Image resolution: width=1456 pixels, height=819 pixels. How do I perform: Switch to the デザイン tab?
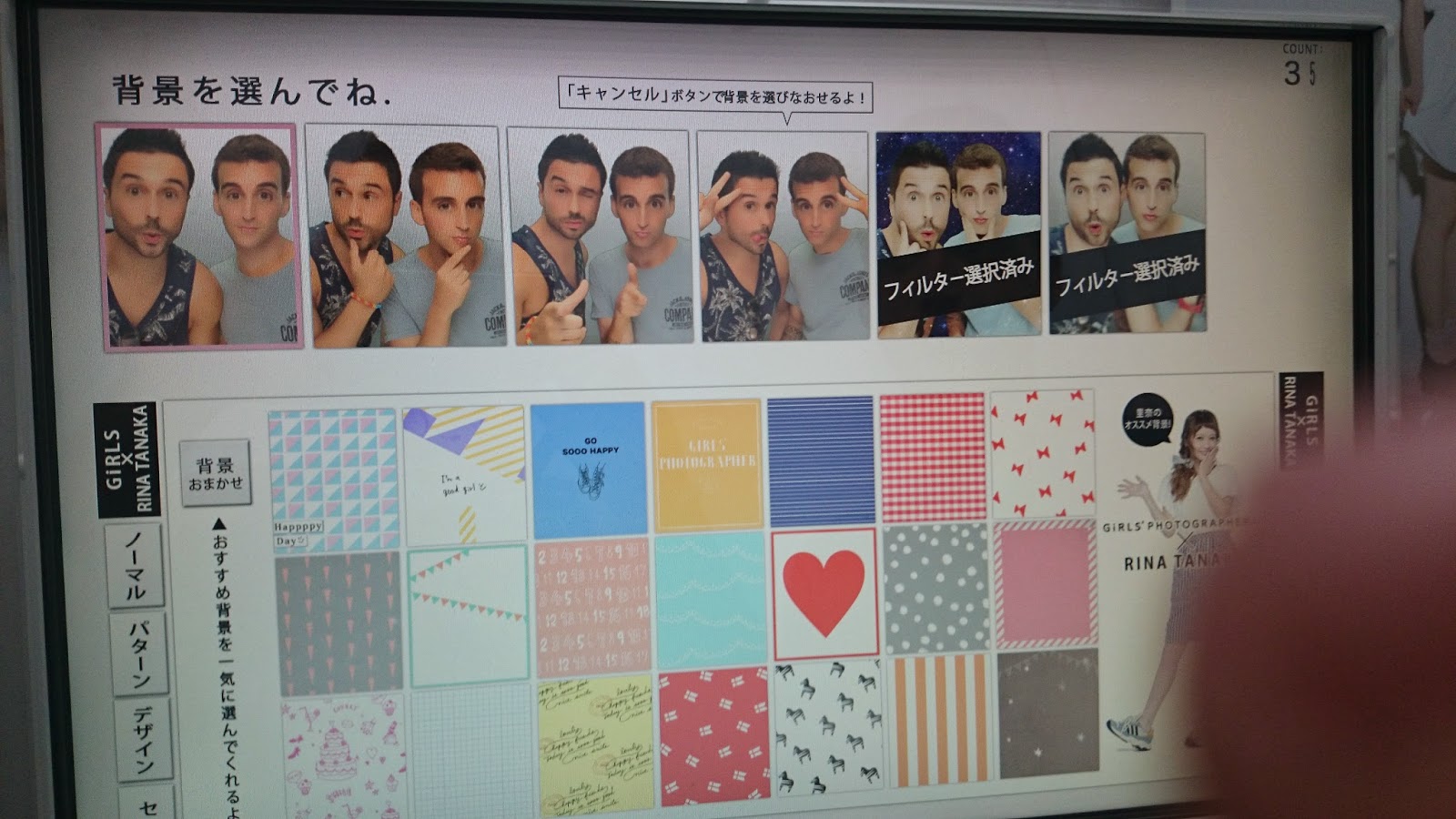pyautogui.click(x=144, y=740)
